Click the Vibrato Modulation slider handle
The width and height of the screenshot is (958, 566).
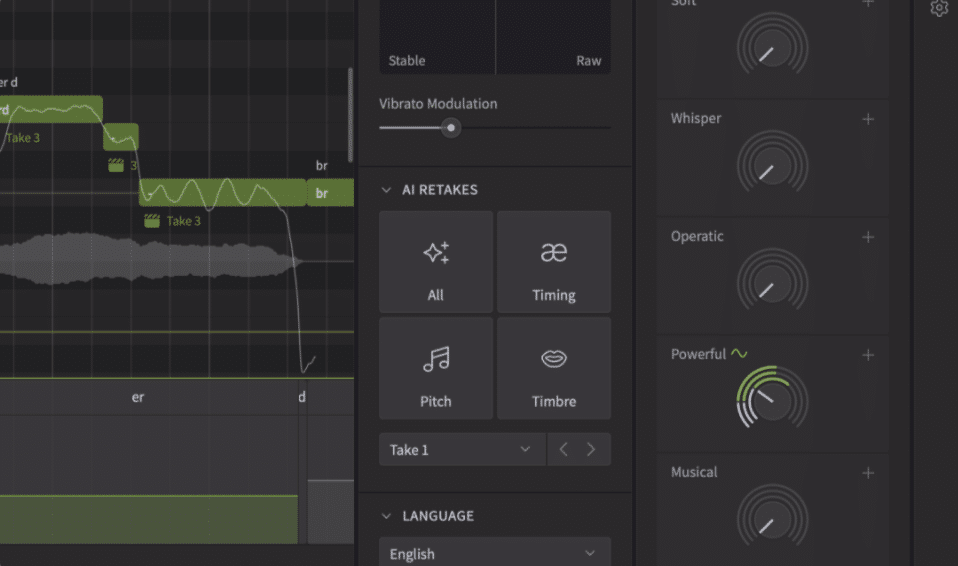click(451, 128)
